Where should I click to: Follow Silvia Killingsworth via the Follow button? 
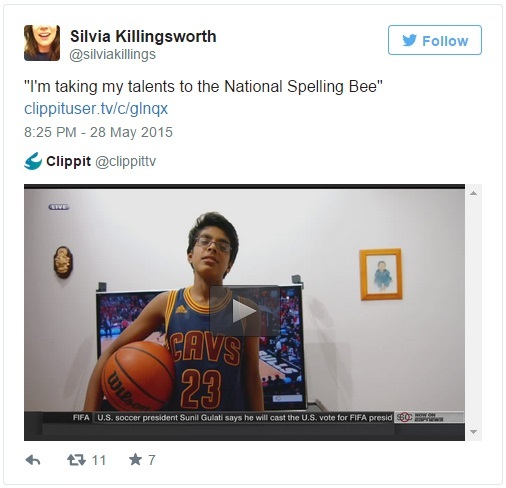pos(435,40)
